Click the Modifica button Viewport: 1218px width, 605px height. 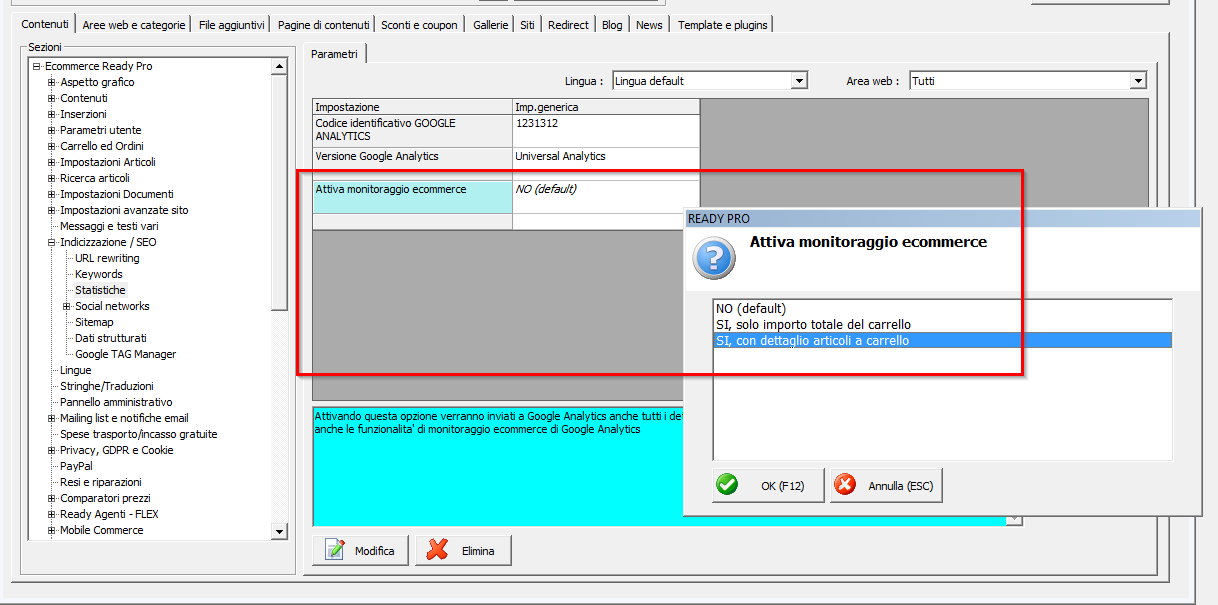(361, 550)
